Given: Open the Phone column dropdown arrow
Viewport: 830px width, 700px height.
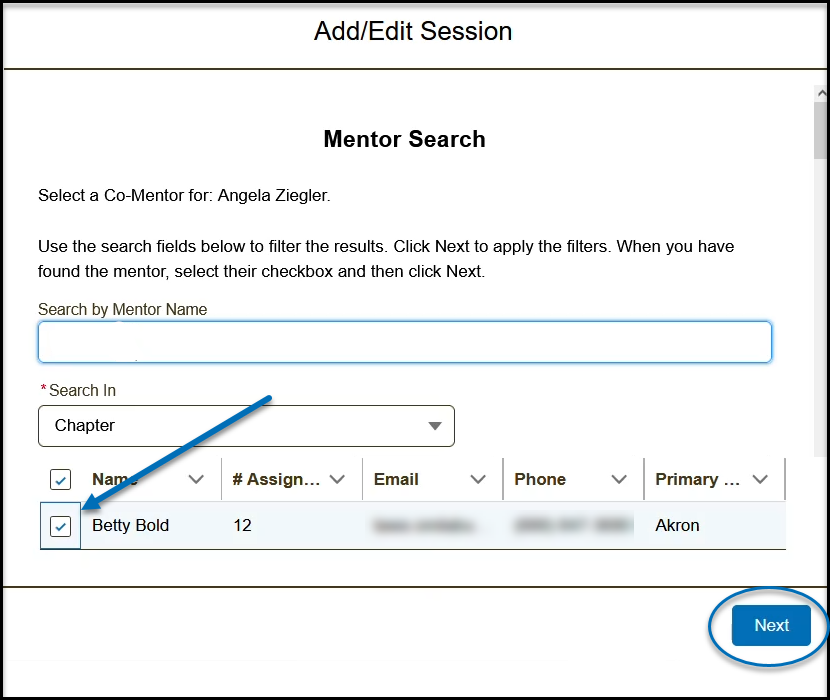Looking at the screenshot, I should 619,479.
